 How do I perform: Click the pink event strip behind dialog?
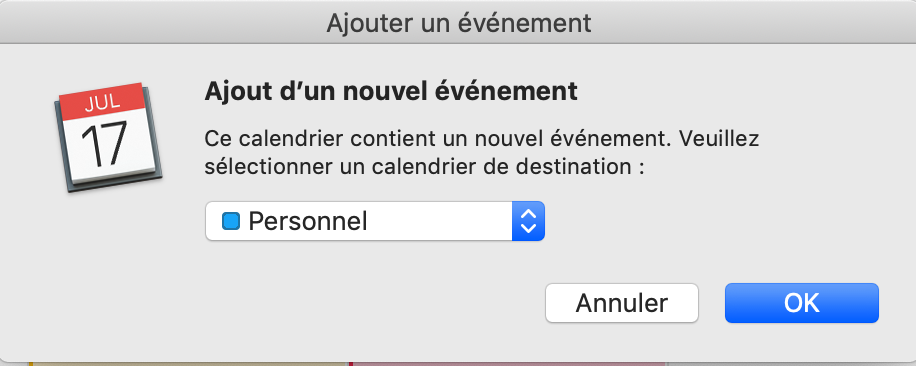click(509, 364)
